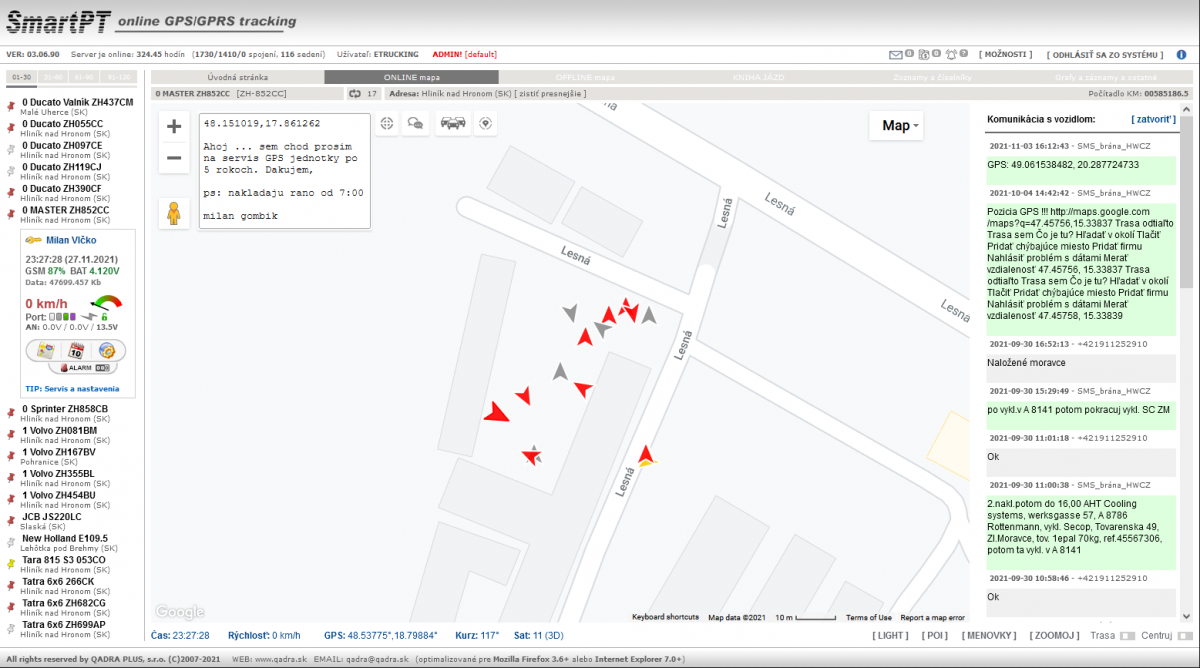Open the vehicle chat messages icon
This screenshot has height=668, width=1200.
[x=415, y=124]
